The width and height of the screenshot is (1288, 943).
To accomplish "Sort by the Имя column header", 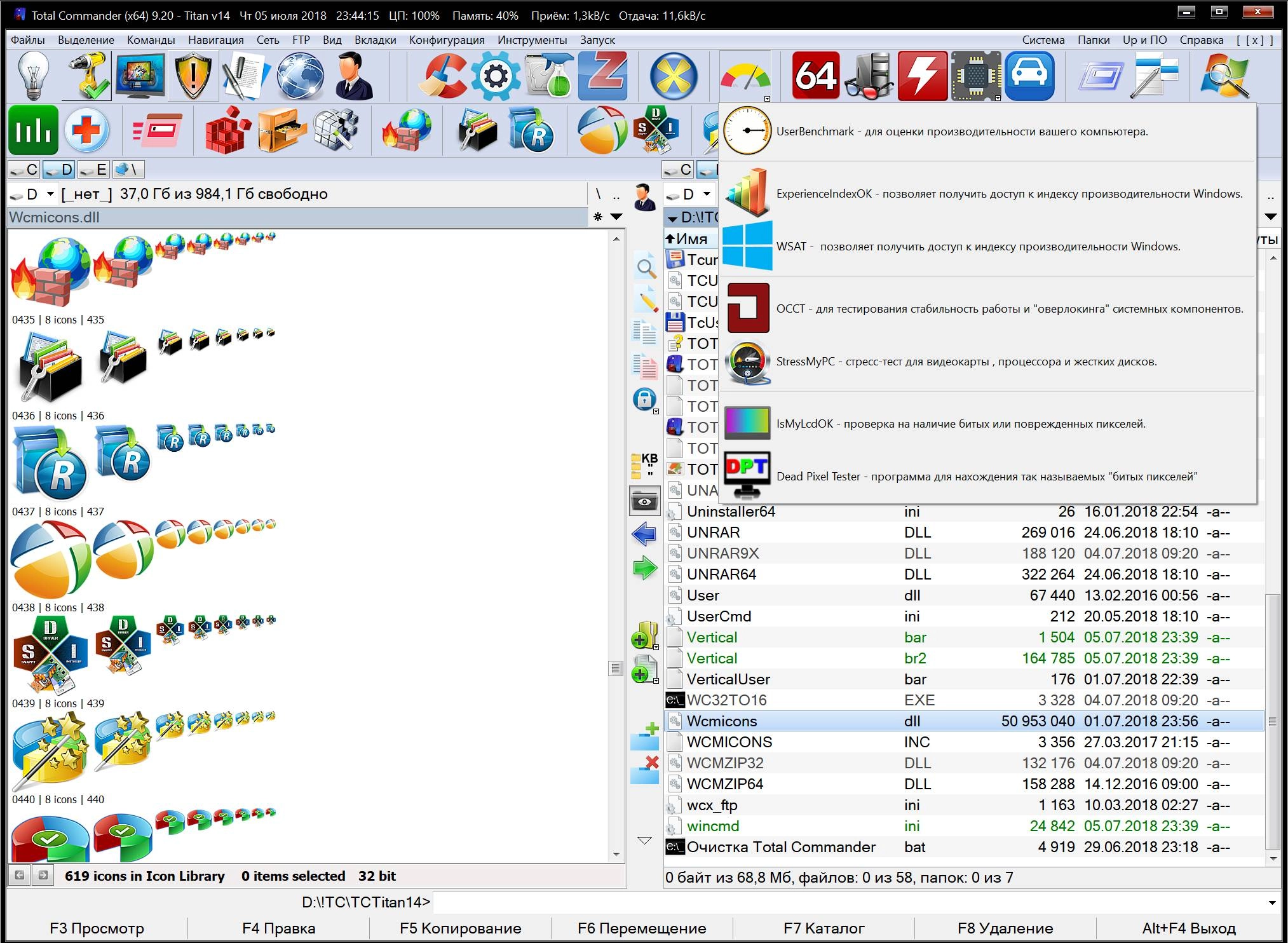I will coord(691,239).
